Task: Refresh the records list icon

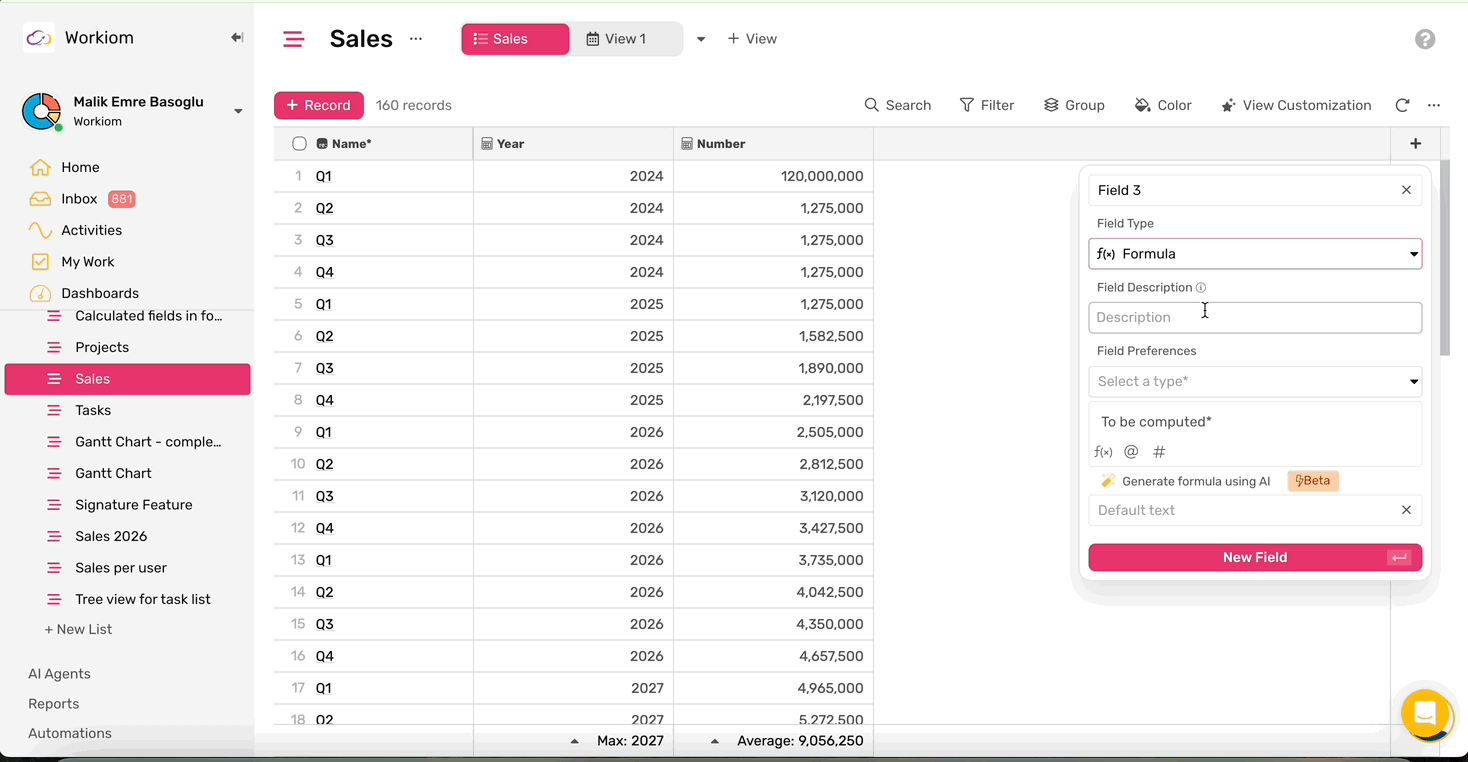Action: (x=1402, y=105)
